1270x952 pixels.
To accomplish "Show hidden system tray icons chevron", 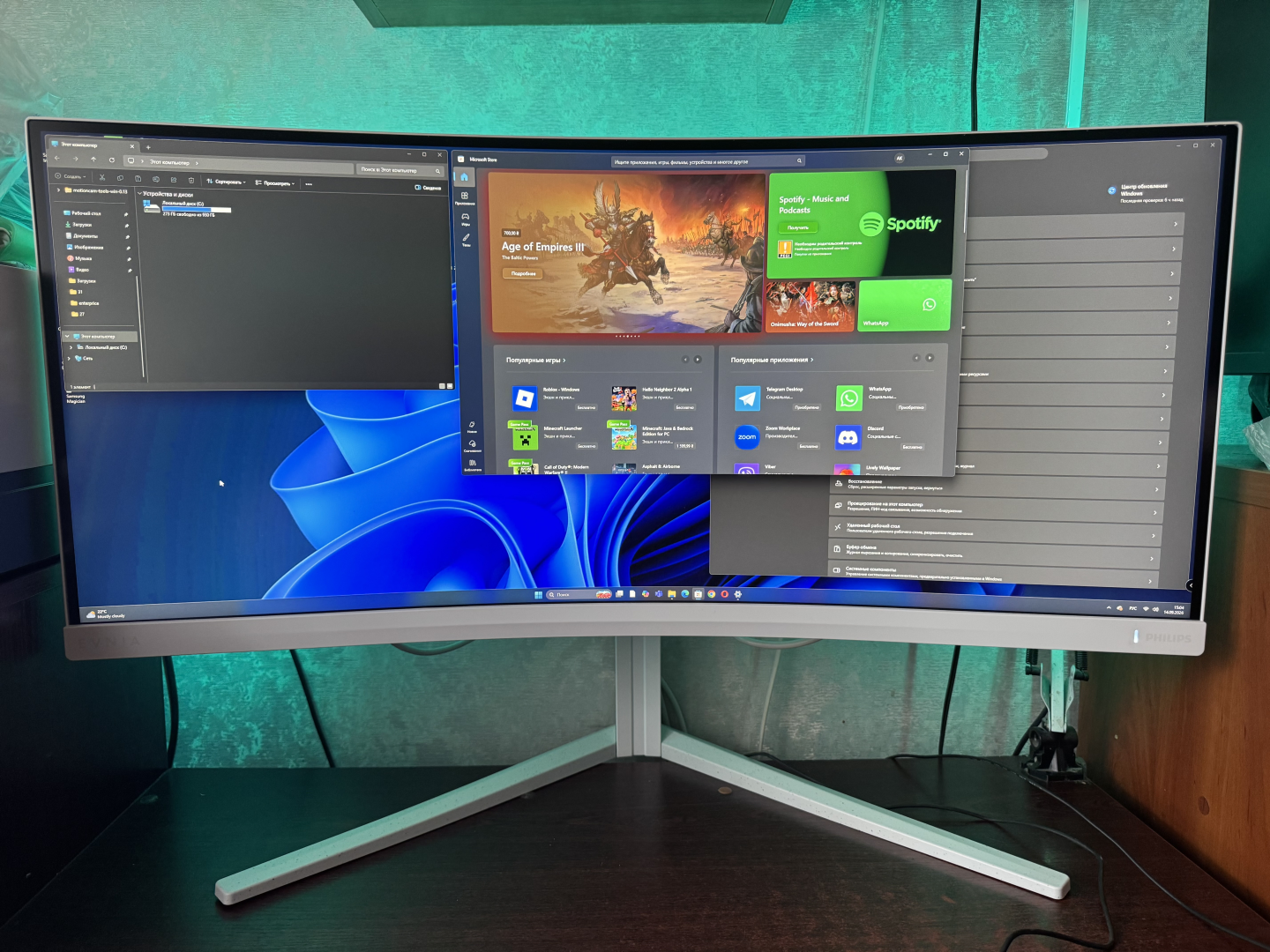I will (1109, 607).
